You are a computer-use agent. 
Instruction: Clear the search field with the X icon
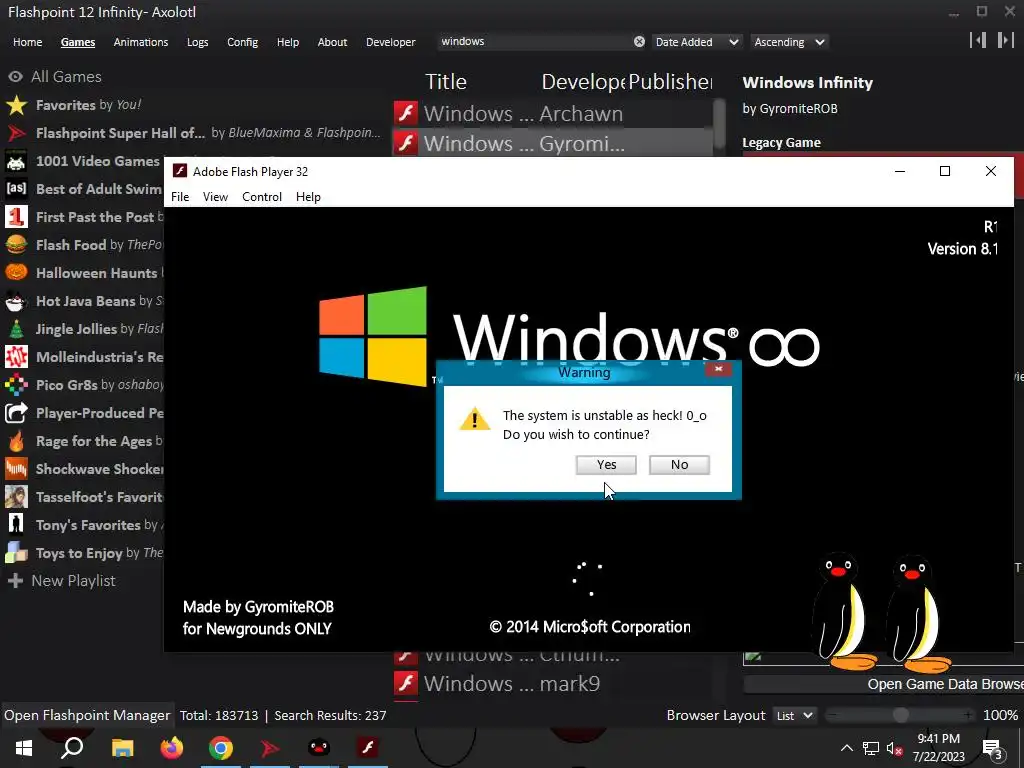click(639, 42)
